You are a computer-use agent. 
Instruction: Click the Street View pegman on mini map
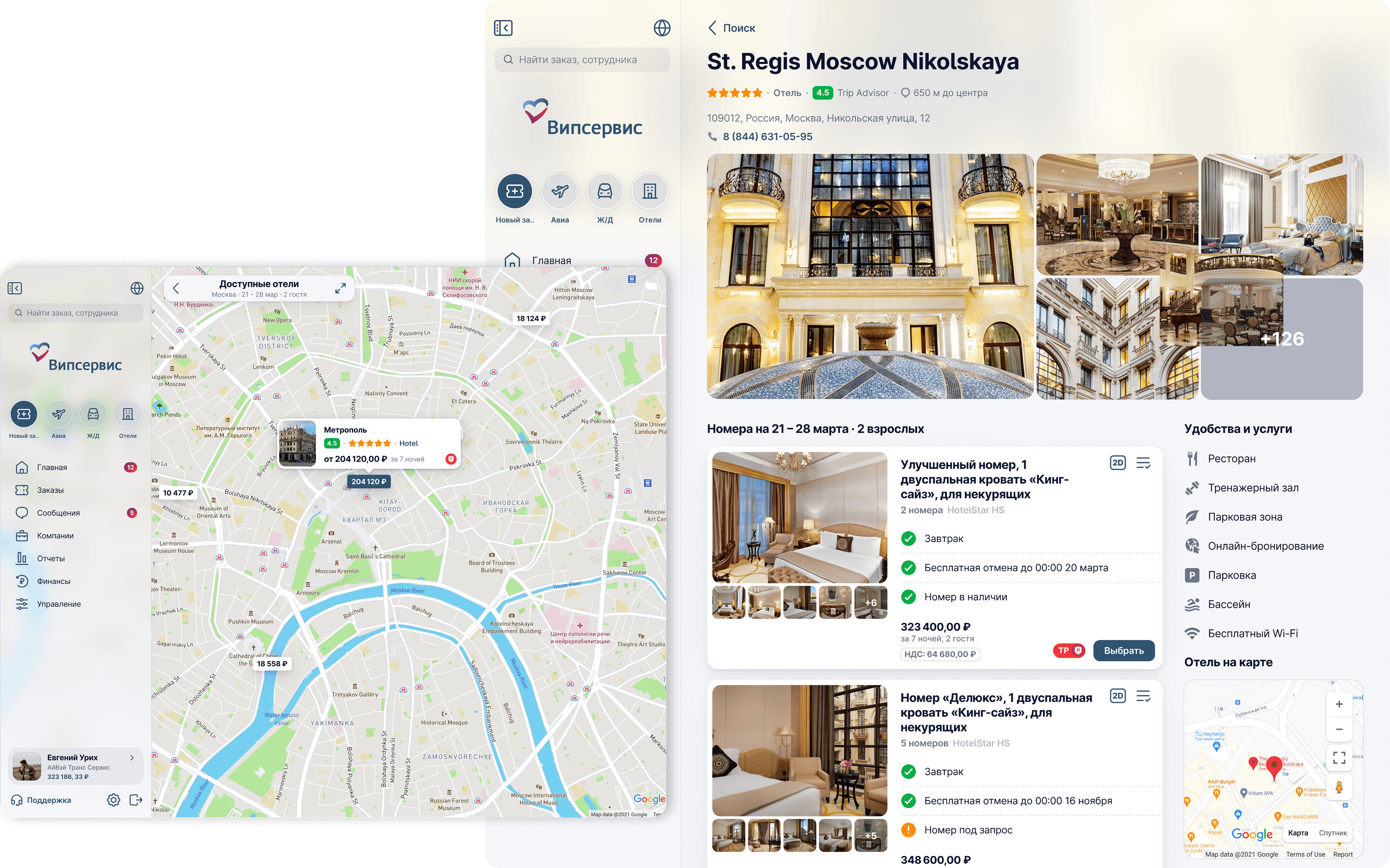point(1339,787)
